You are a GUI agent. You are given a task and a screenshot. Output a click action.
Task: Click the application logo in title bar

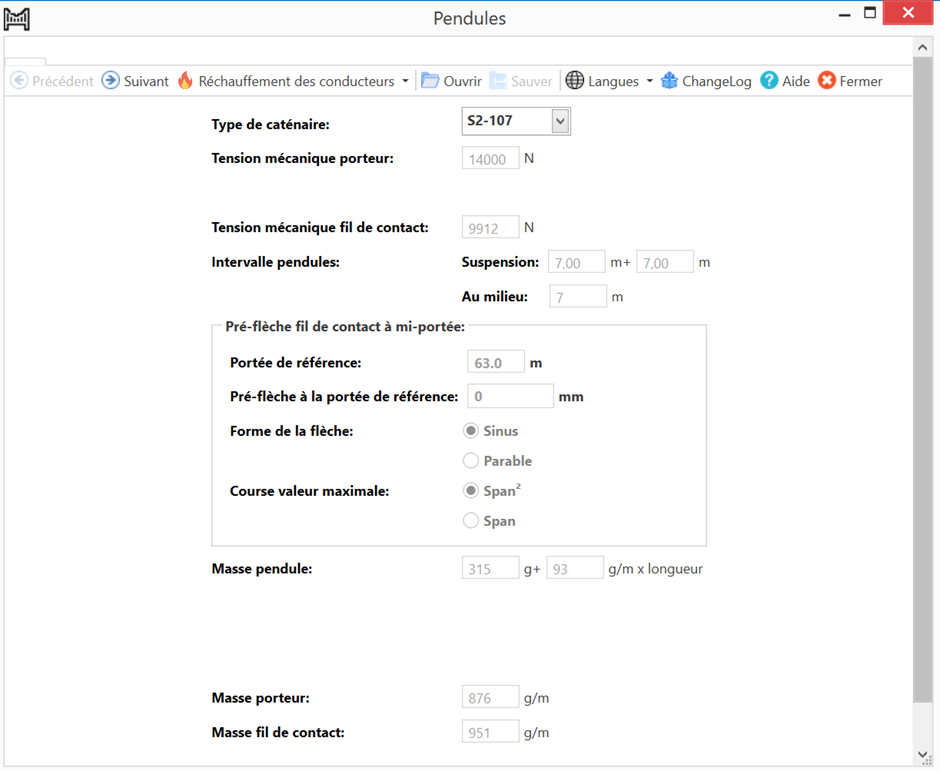click(17, 18)
